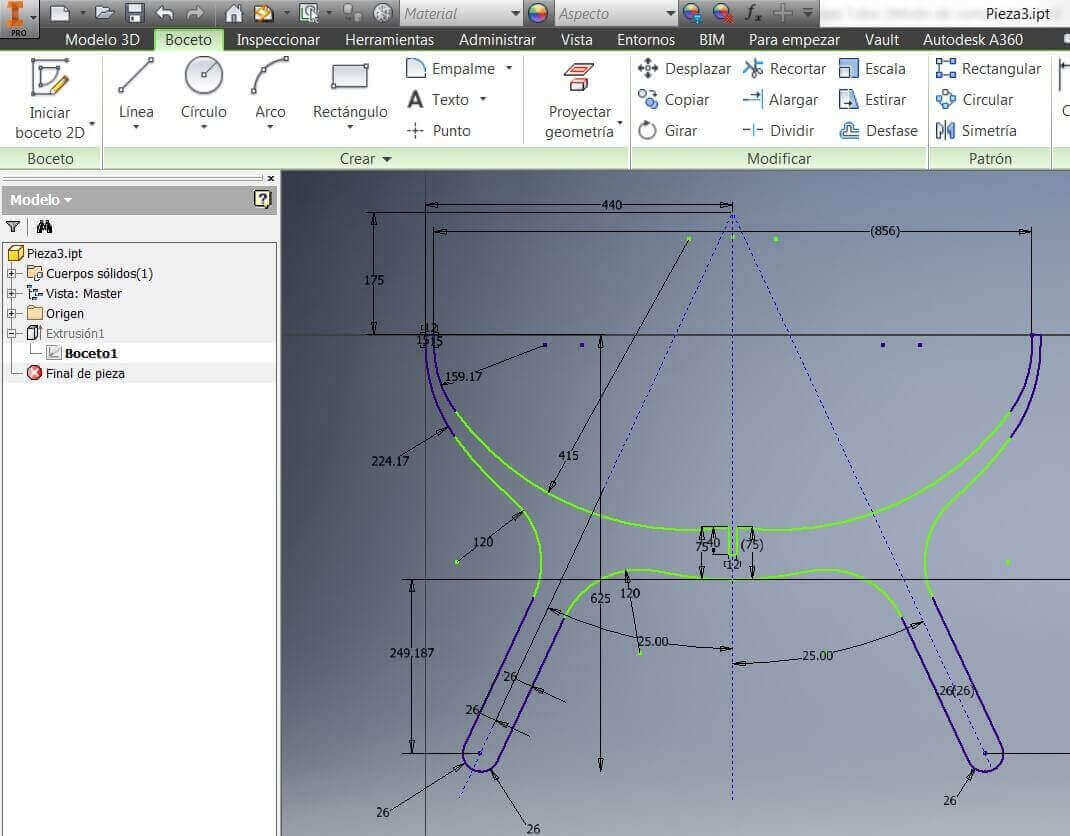The width and height of the screenshot is (1070, 836).
Task: Expand the Vista: Master node
Action: [x=11, y=293]
